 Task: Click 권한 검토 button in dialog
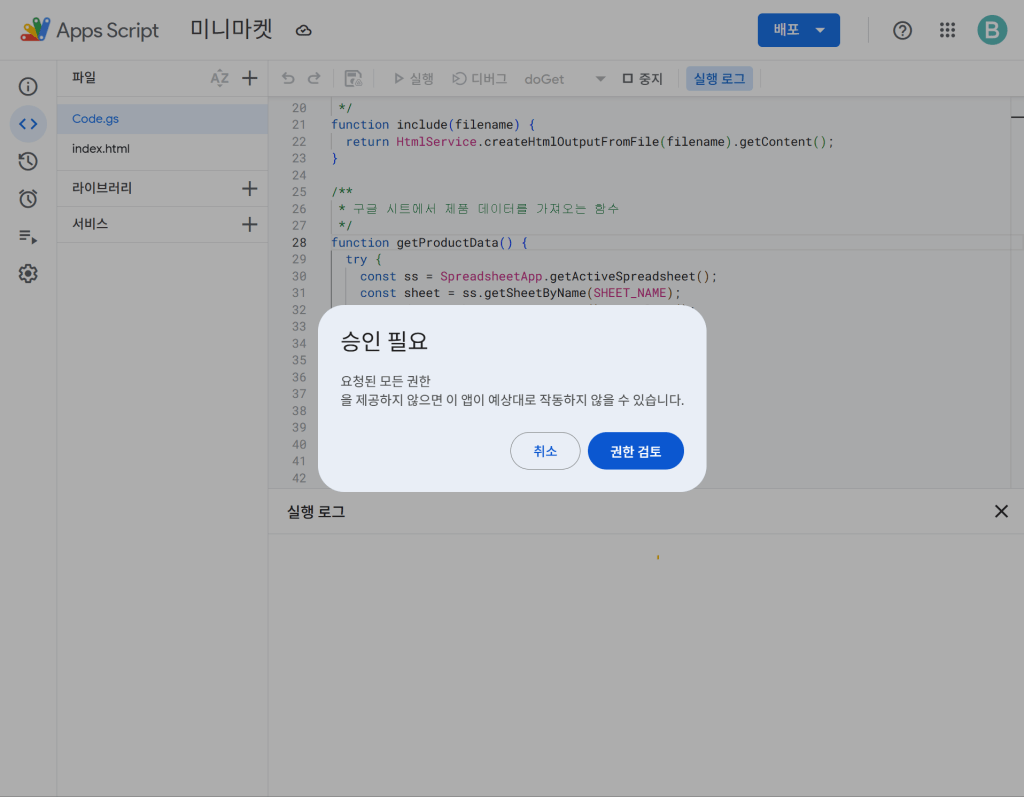tap(635, 451)
